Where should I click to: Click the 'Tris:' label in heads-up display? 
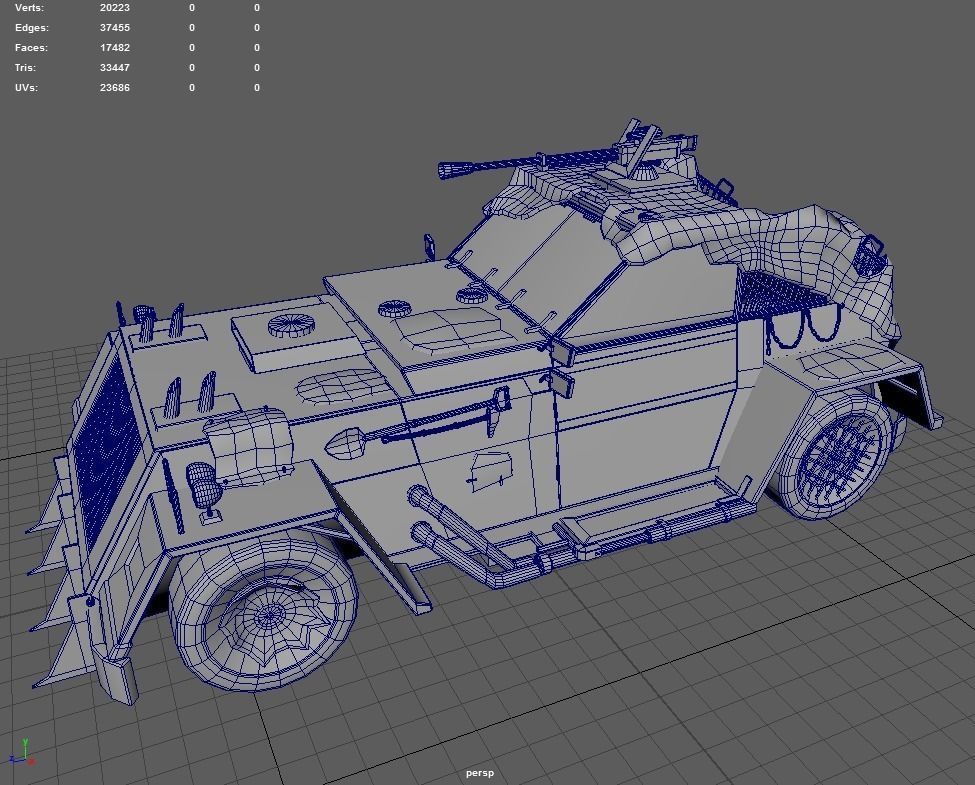click(x=25, y=68)
